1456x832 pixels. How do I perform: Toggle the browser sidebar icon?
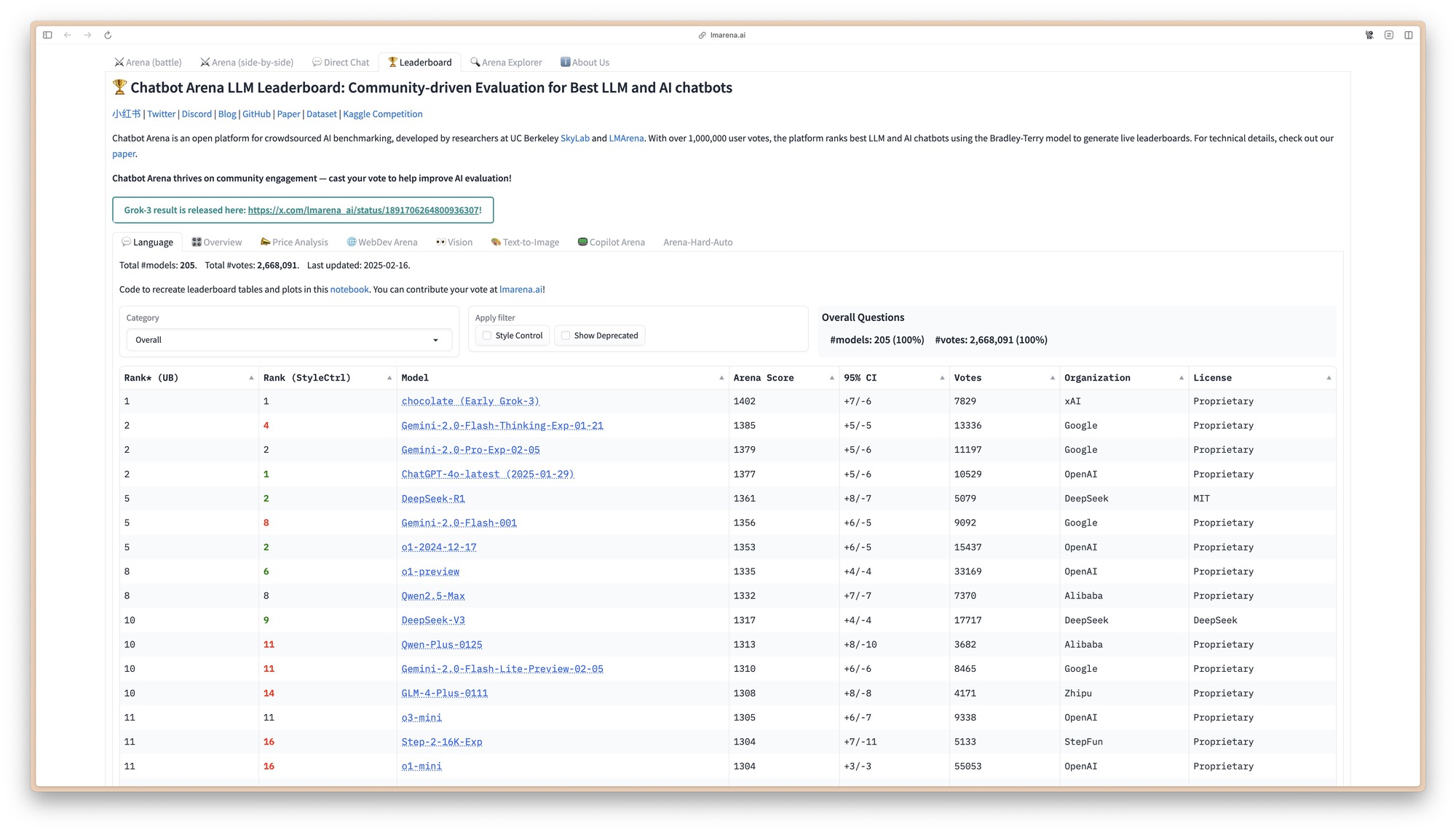tap(47, 35)
